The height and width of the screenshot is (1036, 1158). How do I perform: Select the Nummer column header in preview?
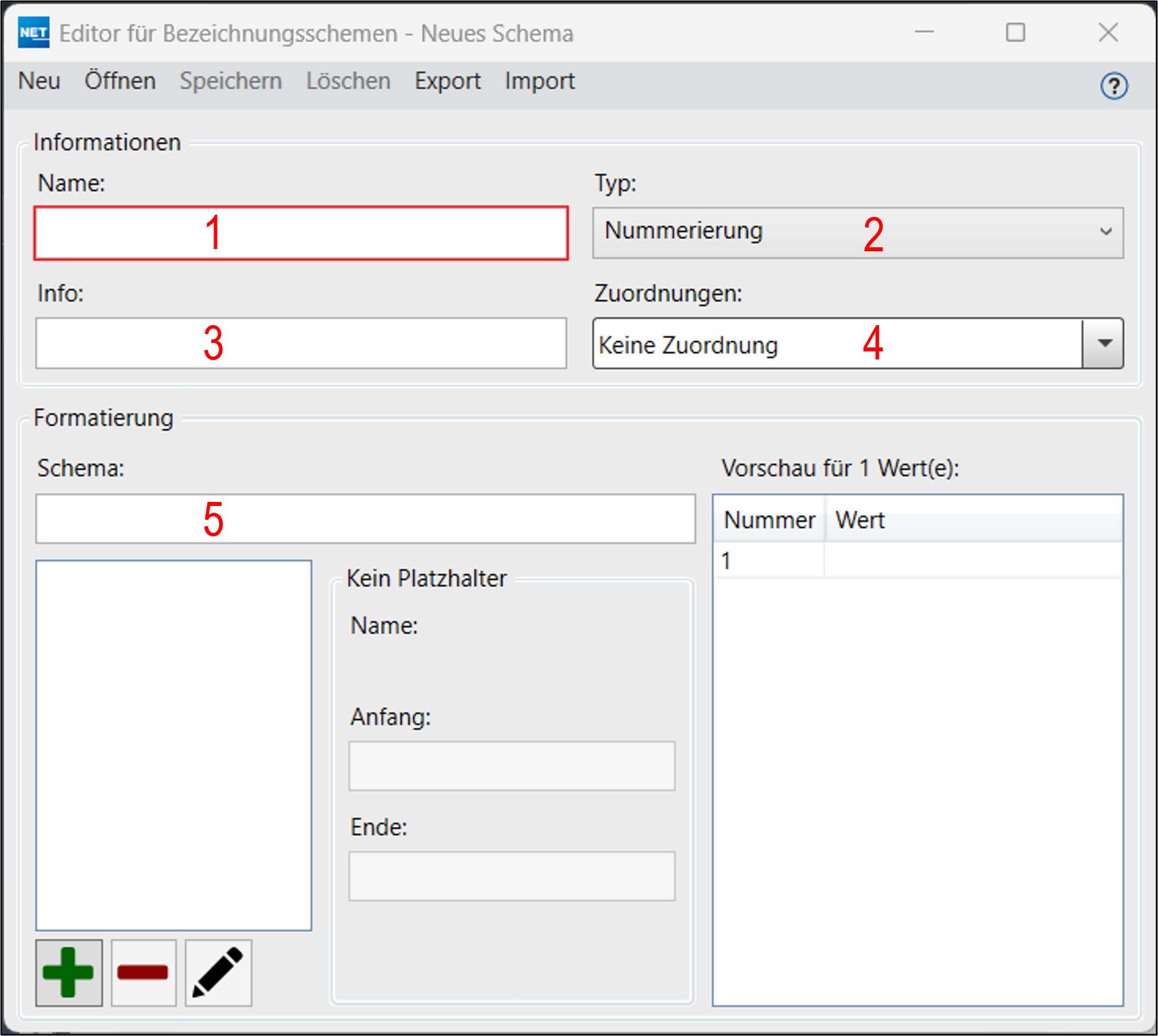pyautogui.click(x=769, y=520)
